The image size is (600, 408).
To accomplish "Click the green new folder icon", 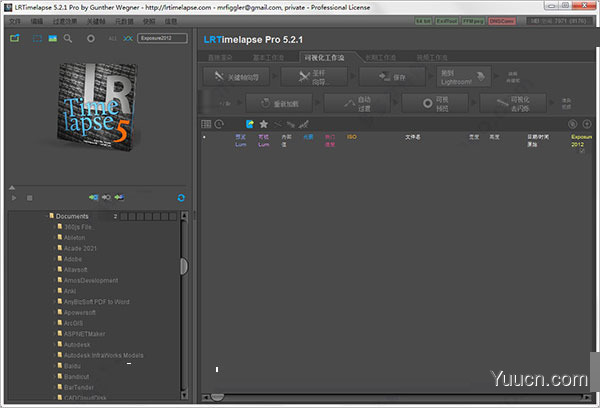I will [15, 38].
